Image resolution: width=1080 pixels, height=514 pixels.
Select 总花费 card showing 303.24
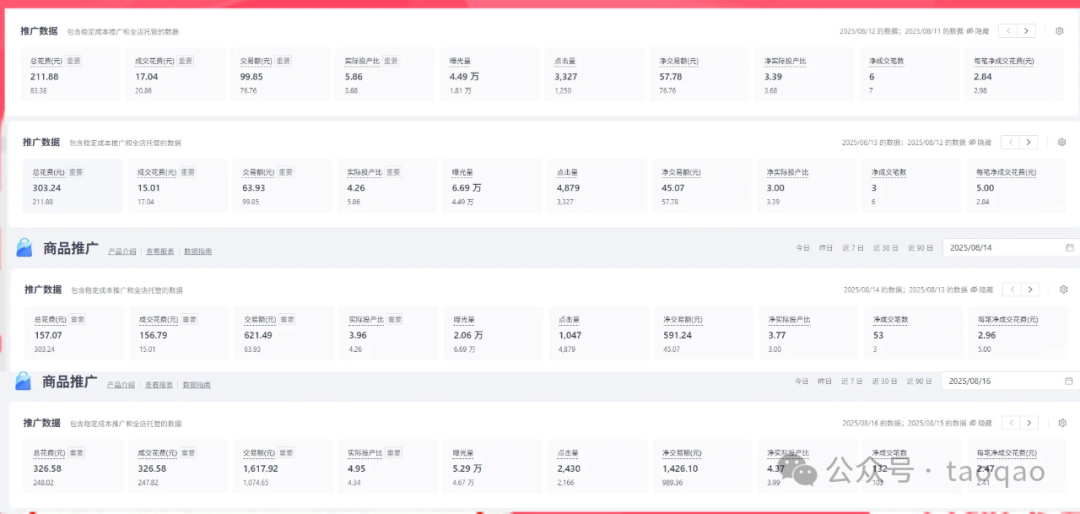coord(73,185)
